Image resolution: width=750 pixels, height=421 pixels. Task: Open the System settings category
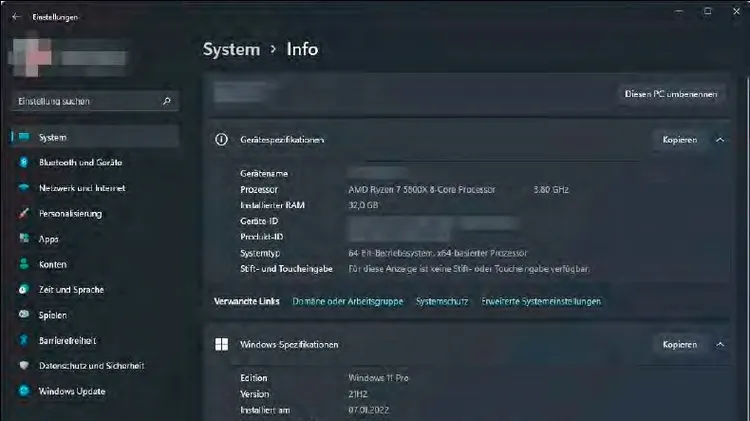(x=95, y=137)
